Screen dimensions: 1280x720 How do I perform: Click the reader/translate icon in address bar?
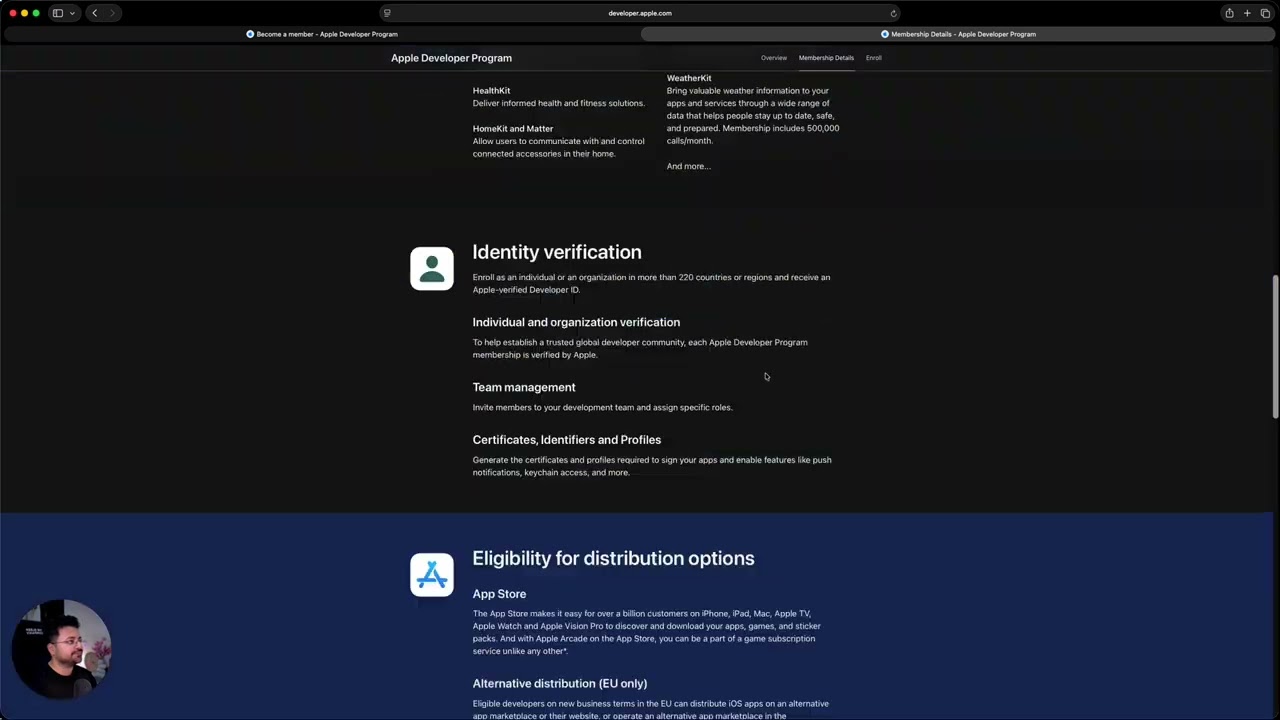coord(387,13)
